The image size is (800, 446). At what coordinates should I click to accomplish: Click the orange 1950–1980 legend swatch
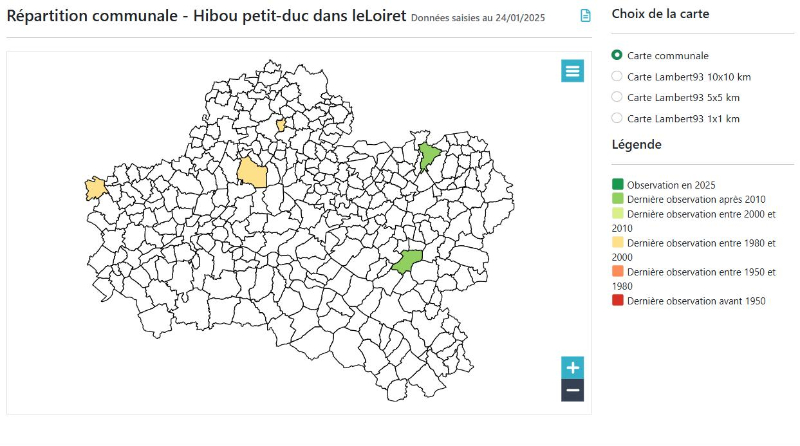(x=618, y=271)
